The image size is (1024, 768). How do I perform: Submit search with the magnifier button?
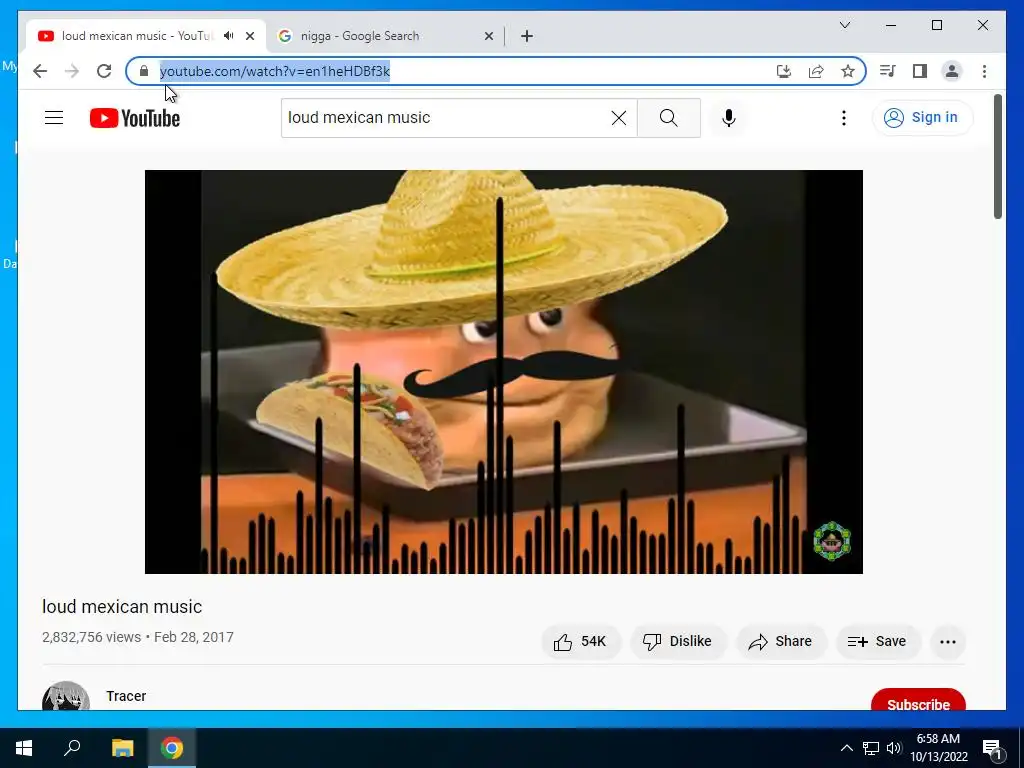(669, 118)
